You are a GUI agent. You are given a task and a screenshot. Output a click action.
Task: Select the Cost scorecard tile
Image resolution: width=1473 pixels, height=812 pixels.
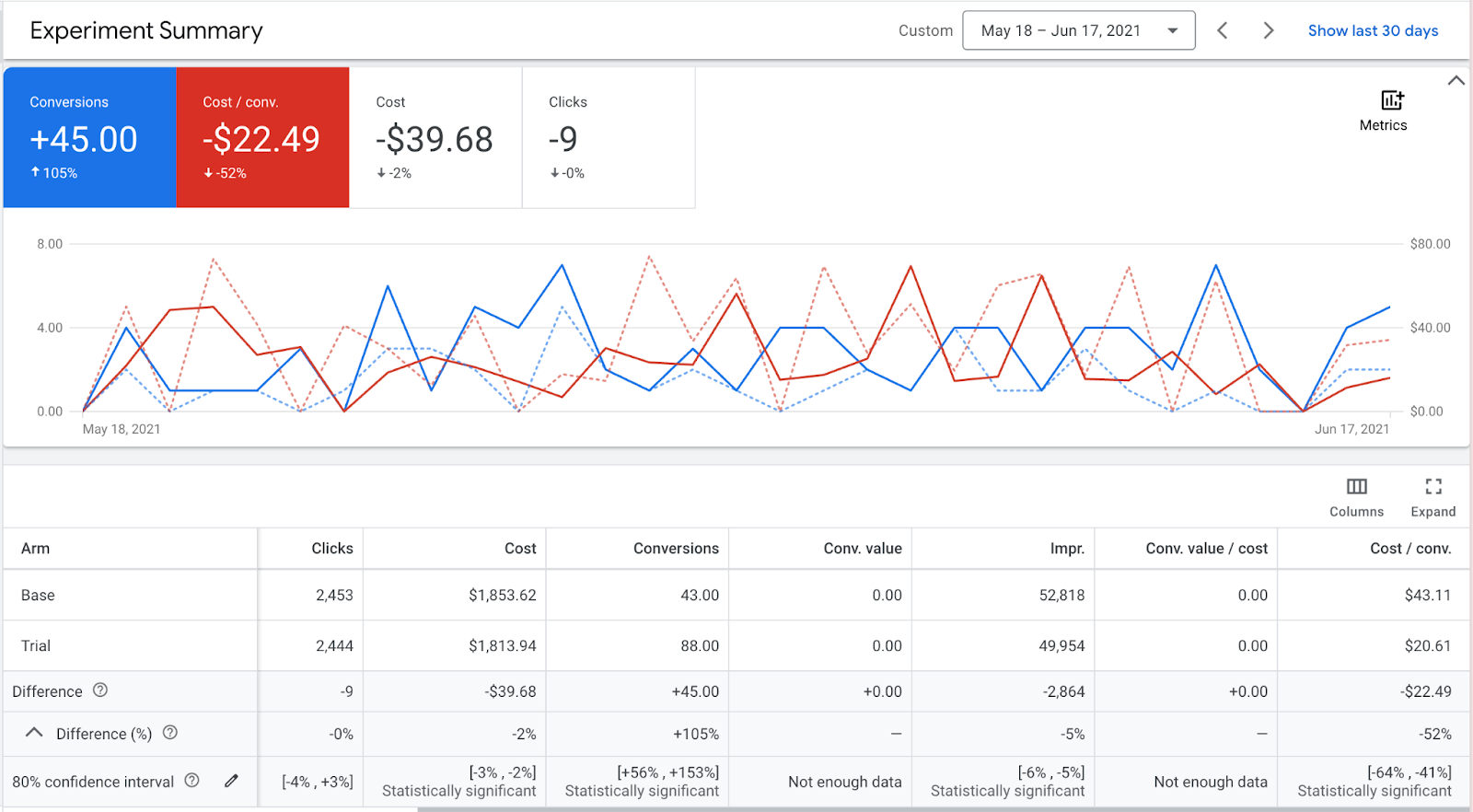[x=435, y=137]
